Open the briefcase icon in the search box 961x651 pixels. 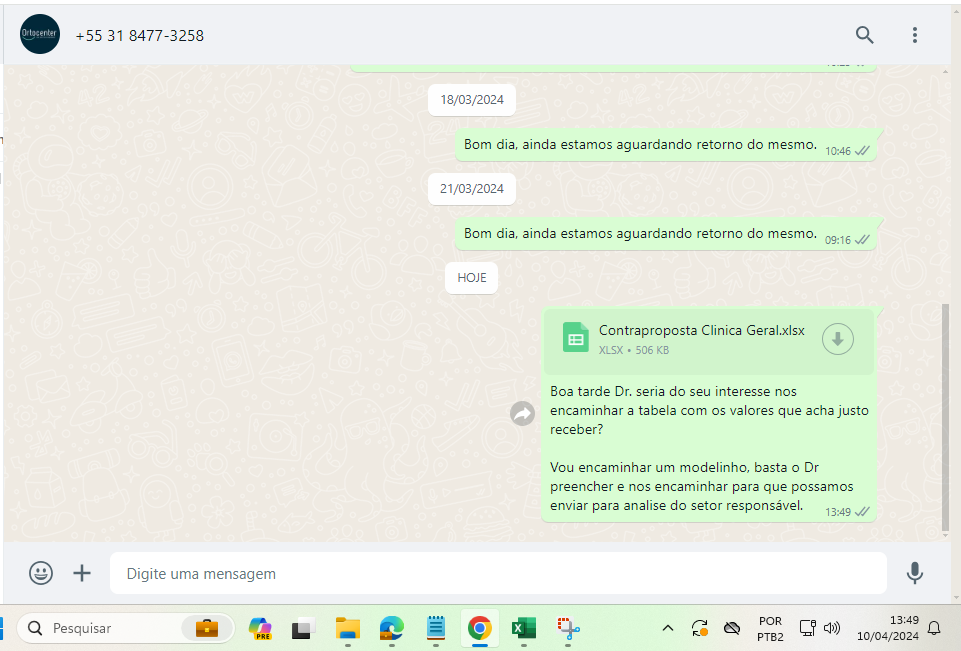[207, 628]
